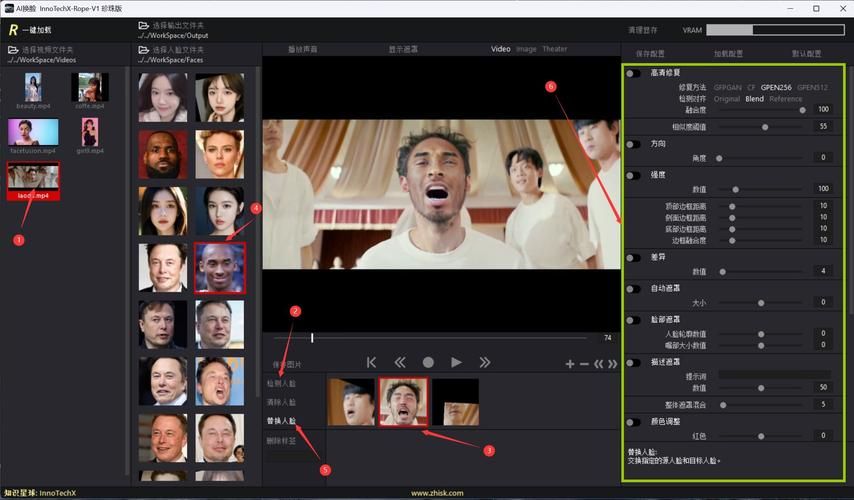This screenshot has height=500, width=854.
Task: Switch to the Image tab
Action: point(526,49)
